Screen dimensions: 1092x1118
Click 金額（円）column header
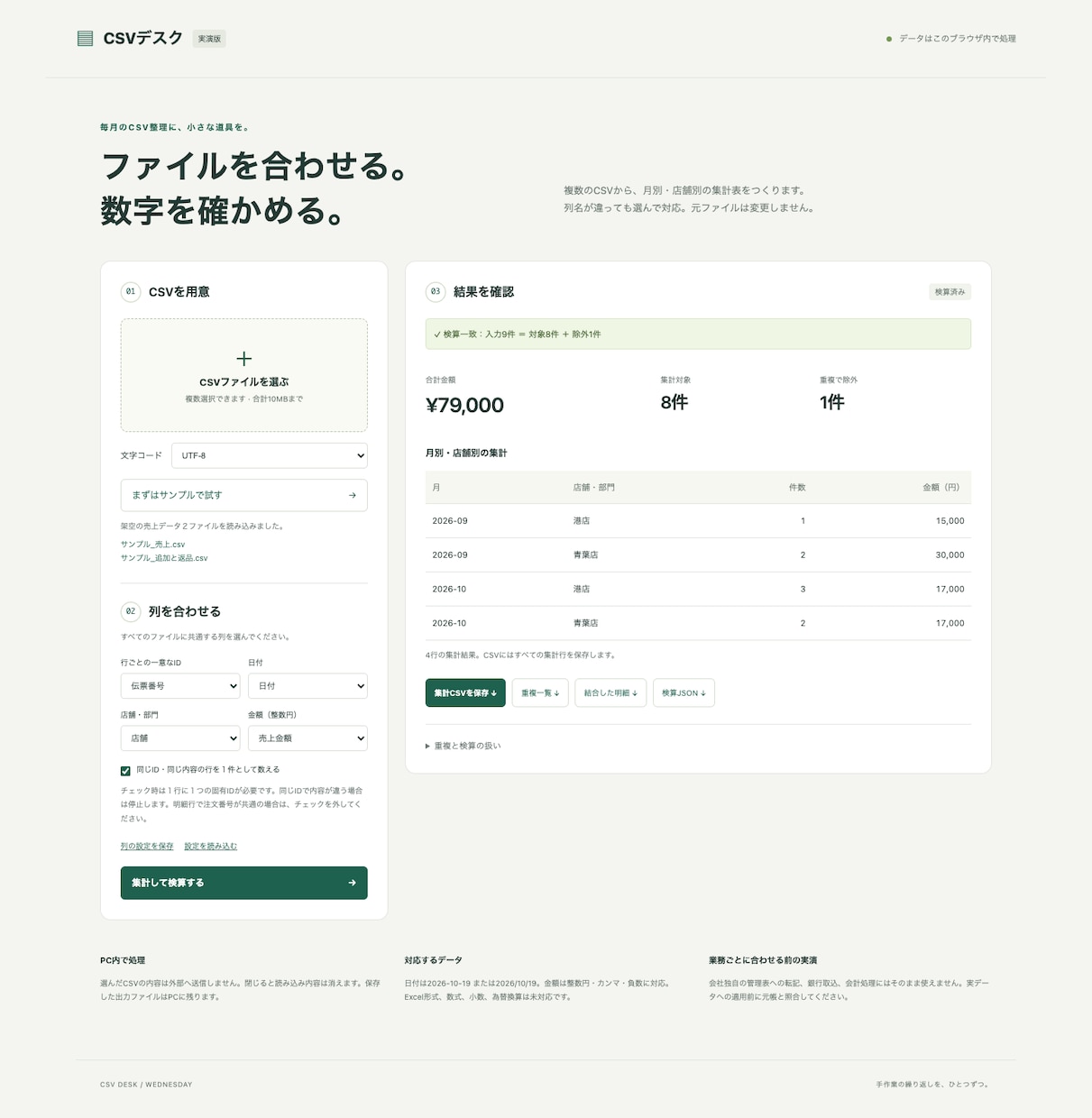click(x=943, y=487)
